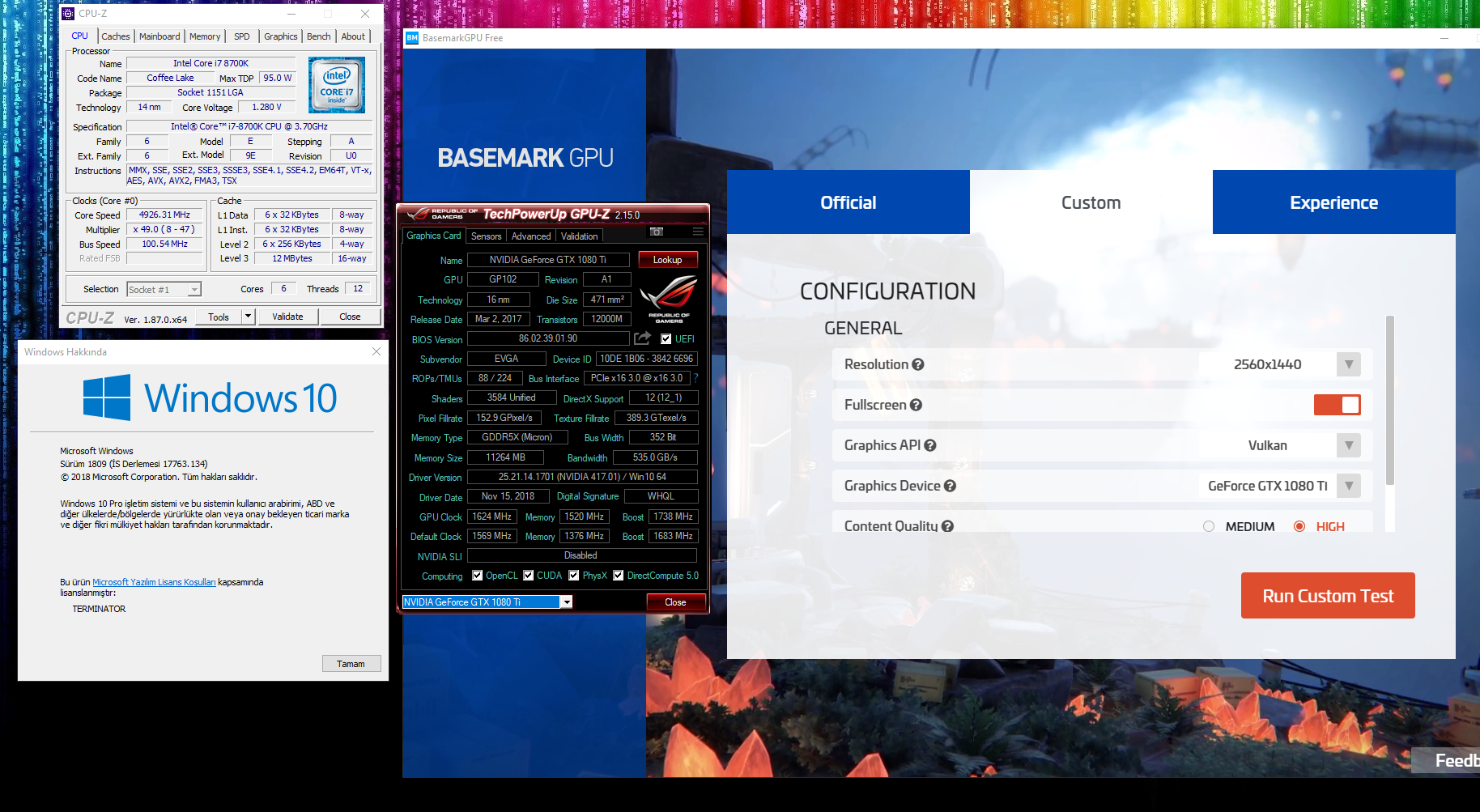
Task: Open the SPD tab in CPU-Z
Action: (x=242, y=36)
